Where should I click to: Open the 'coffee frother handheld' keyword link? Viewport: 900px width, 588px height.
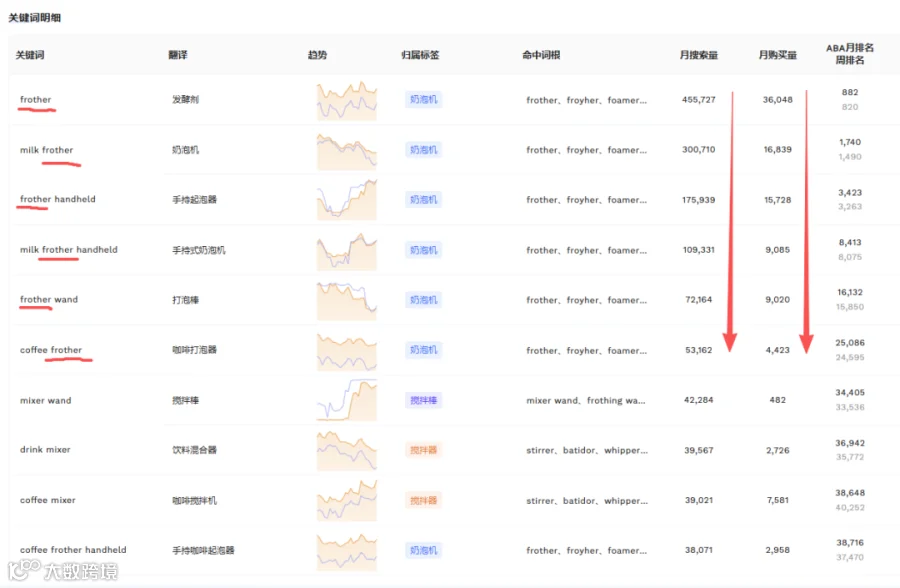pos(73,550)
